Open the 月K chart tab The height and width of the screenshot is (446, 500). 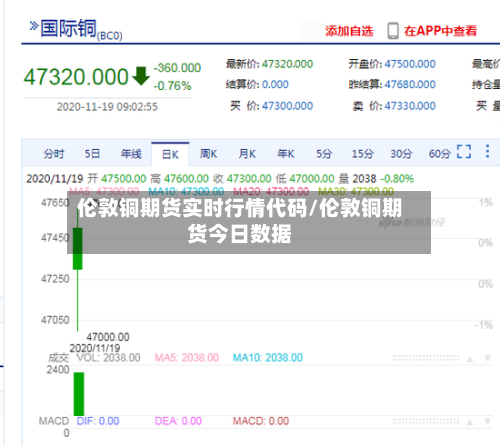pos(247,154)
